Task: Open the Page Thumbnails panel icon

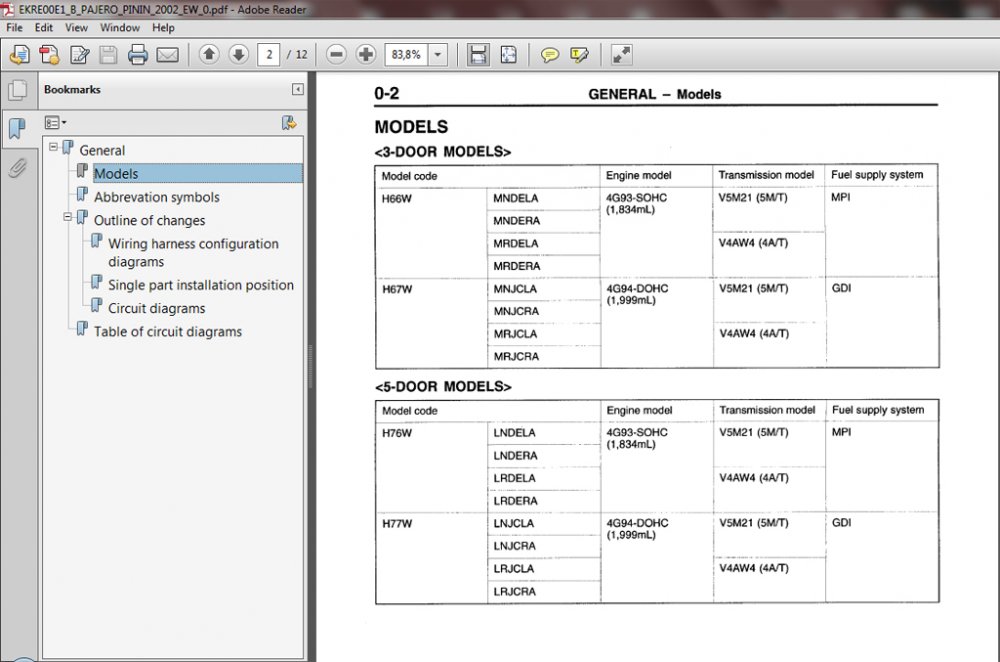Action: pyautogui.click(x=18, y=90)
